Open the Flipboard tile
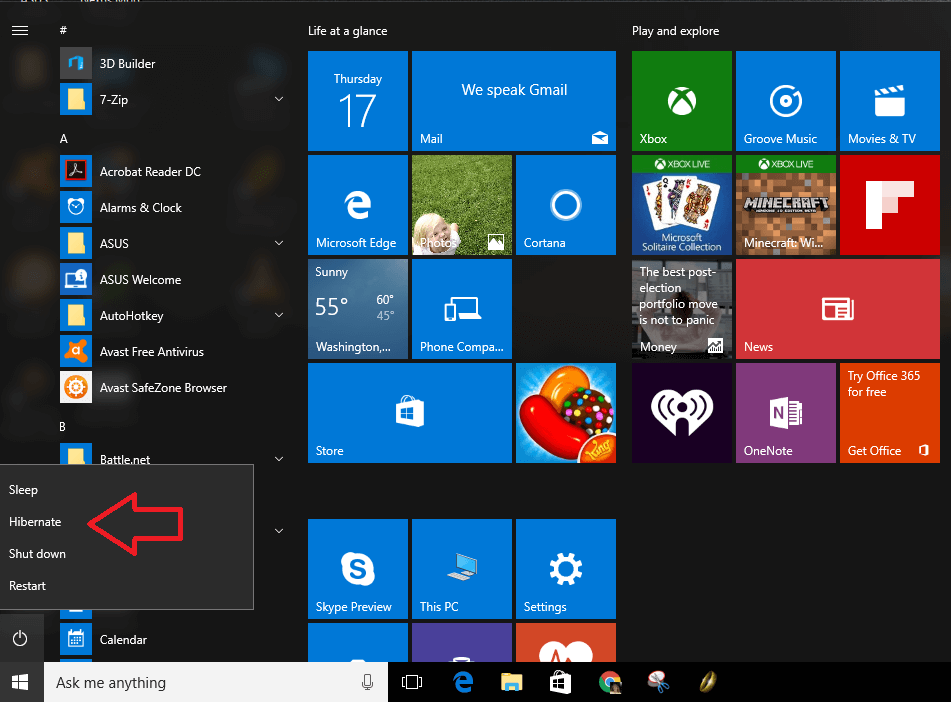 (890, 205)
